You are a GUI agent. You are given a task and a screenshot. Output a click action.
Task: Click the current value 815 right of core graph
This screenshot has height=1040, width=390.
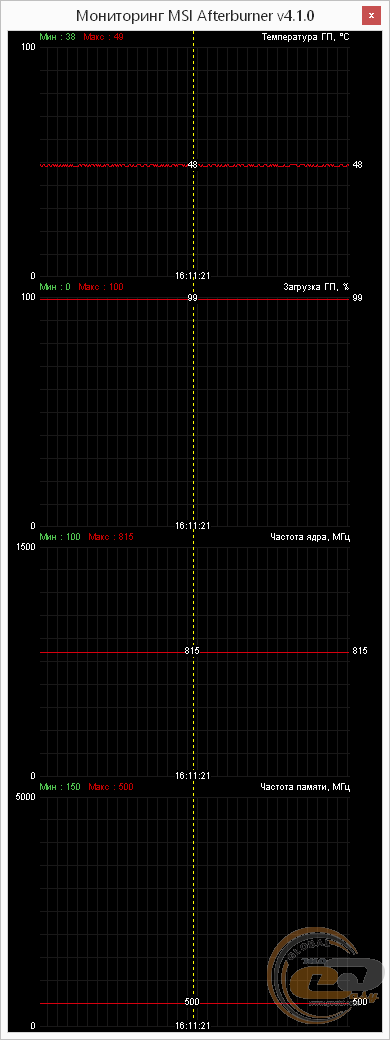pyautogui.click(x=359, y=651)
